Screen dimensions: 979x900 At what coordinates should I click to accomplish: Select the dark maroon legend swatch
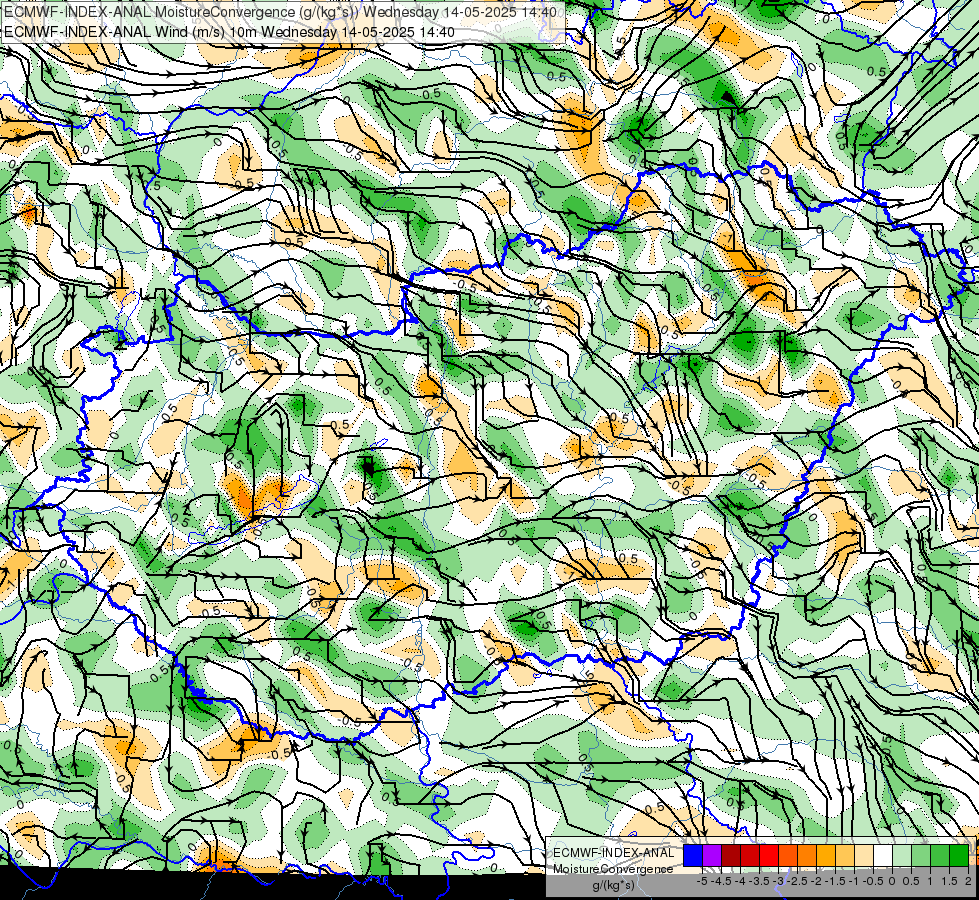pos(731,855)
